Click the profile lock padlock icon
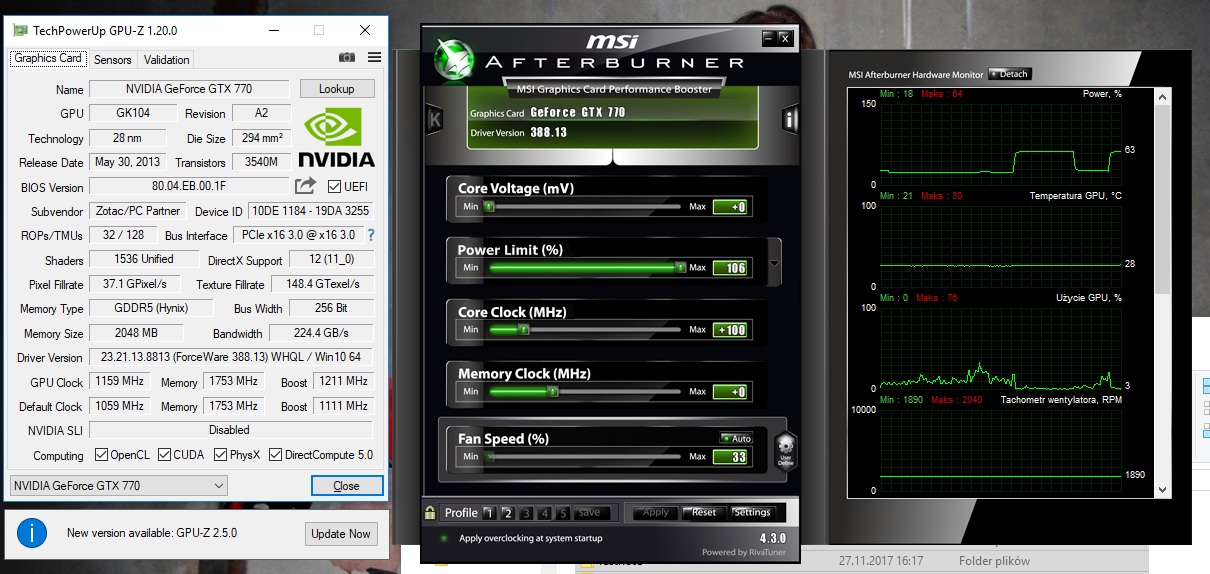Image resolution: width=1210 pixels, height=574 pixels. 430,513
